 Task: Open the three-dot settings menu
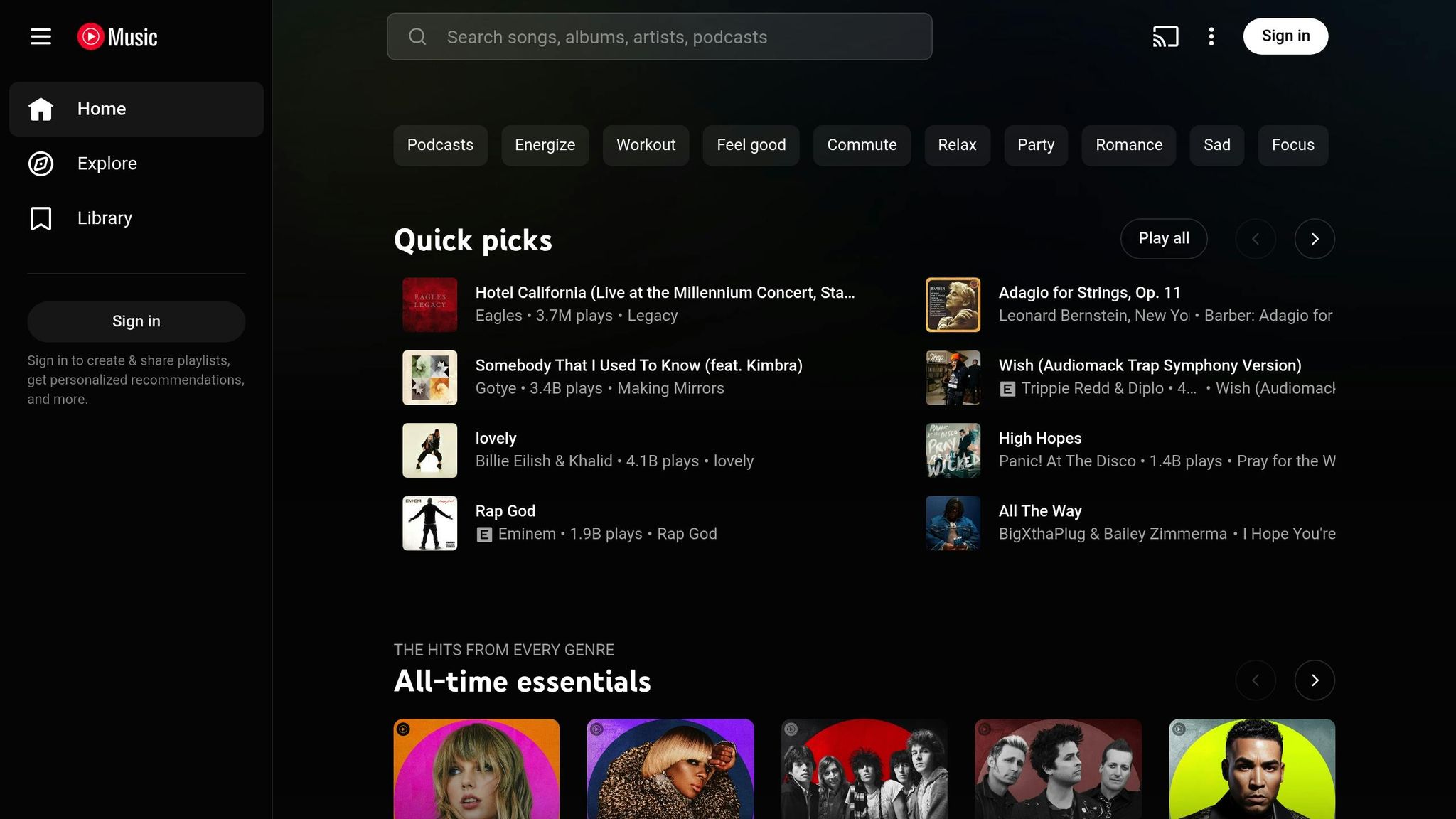1211,36
